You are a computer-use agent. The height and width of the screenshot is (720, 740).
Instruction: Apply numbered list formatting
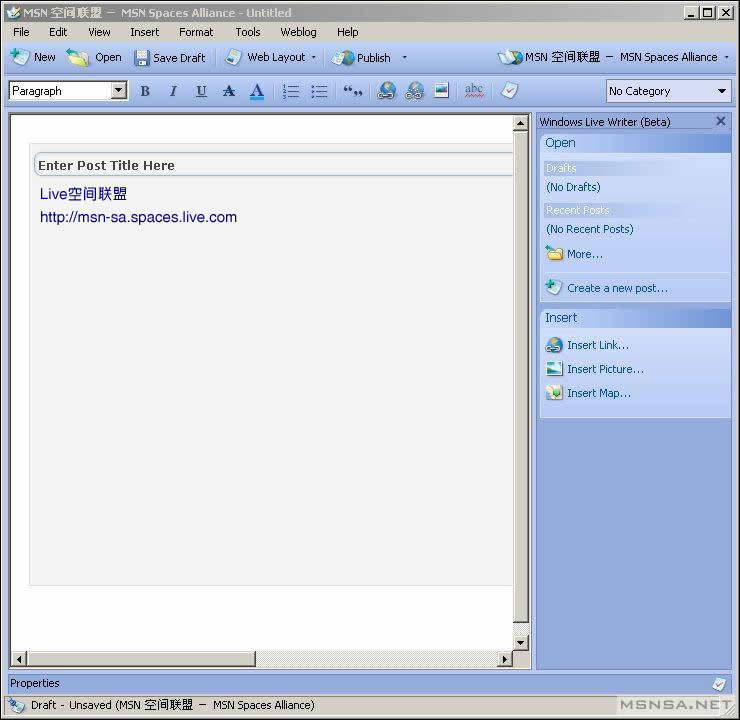click(291, 91)
